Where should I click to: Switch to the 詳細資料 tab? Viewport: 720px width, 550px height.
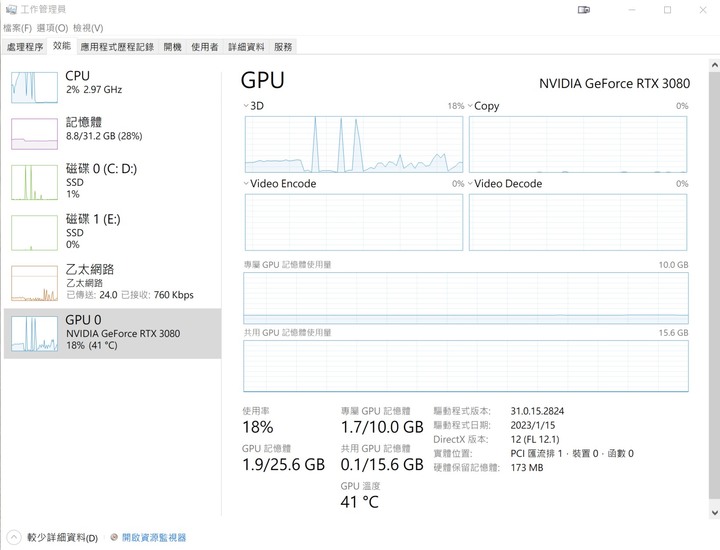click(246, 47)
